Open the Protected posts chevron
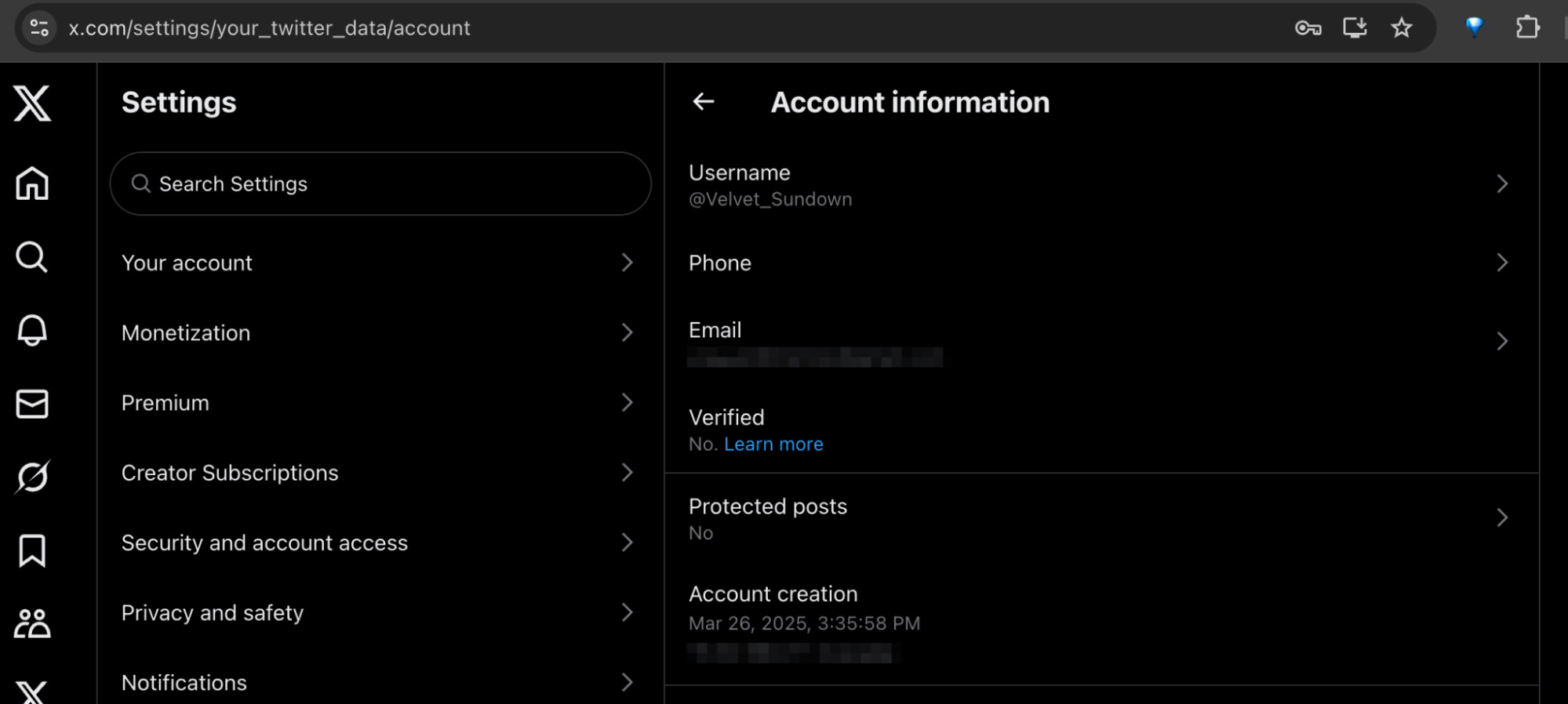 [x=1501, y=517]
